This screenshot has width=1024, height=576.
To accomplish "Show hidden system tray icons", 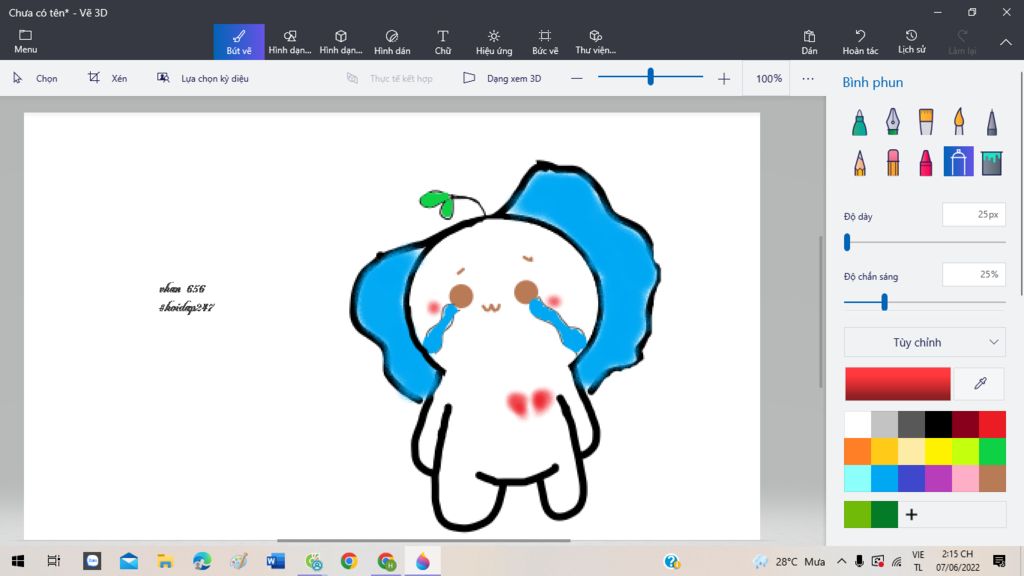I will (x=841, y=561).
